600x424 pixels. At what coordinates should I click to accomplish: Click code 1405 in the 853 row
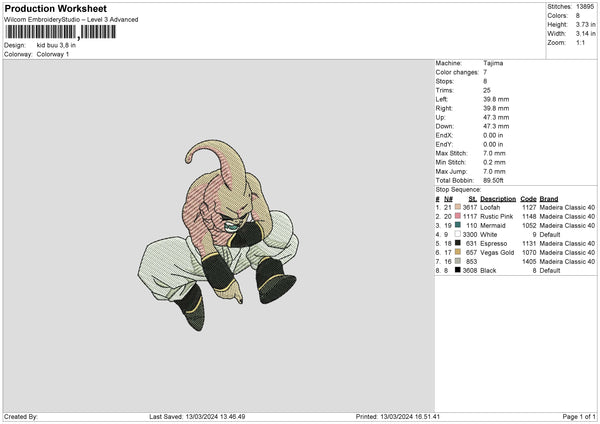click(529, 261)
